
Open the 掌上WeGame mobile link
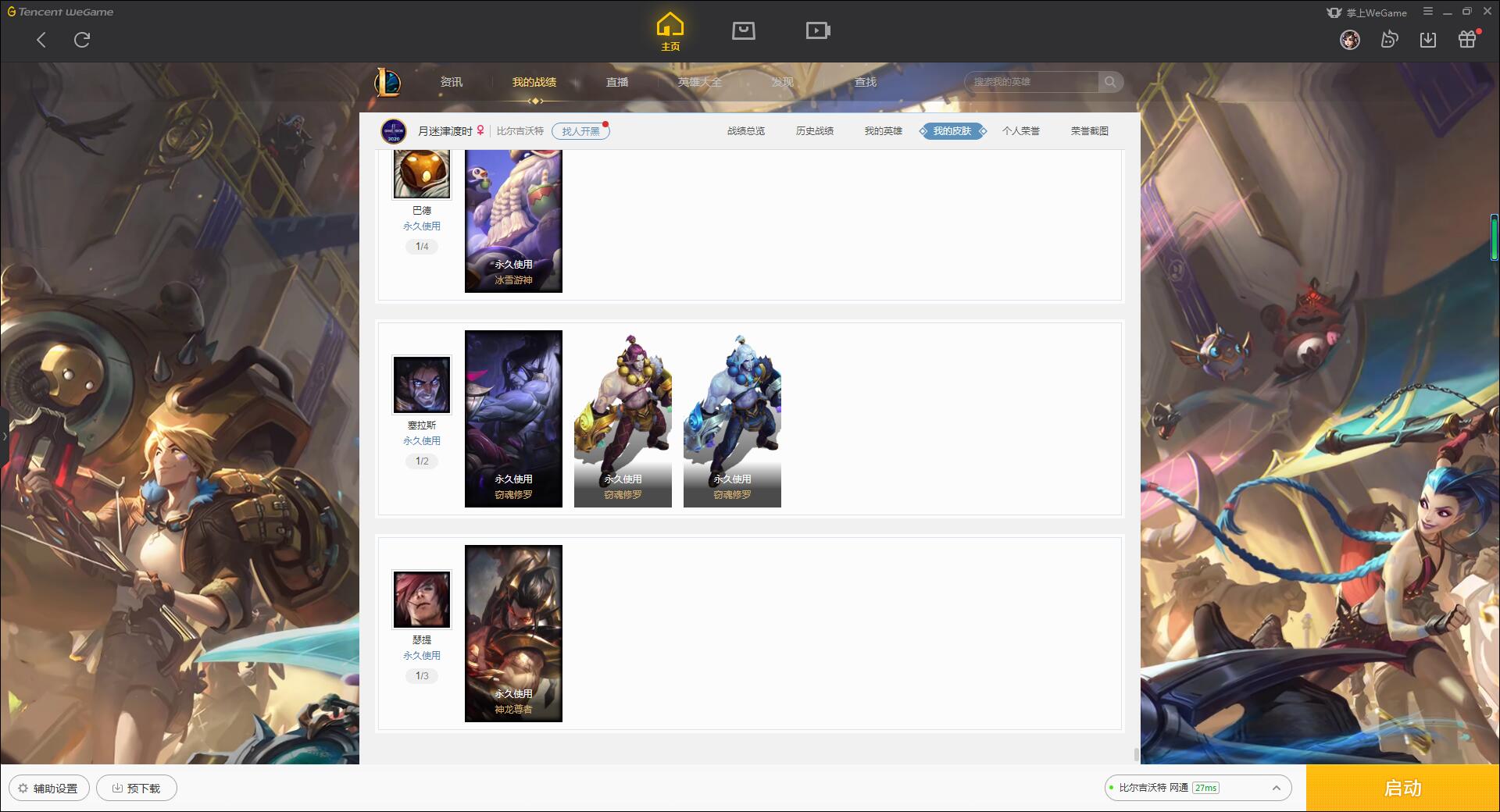(1367, 12)
